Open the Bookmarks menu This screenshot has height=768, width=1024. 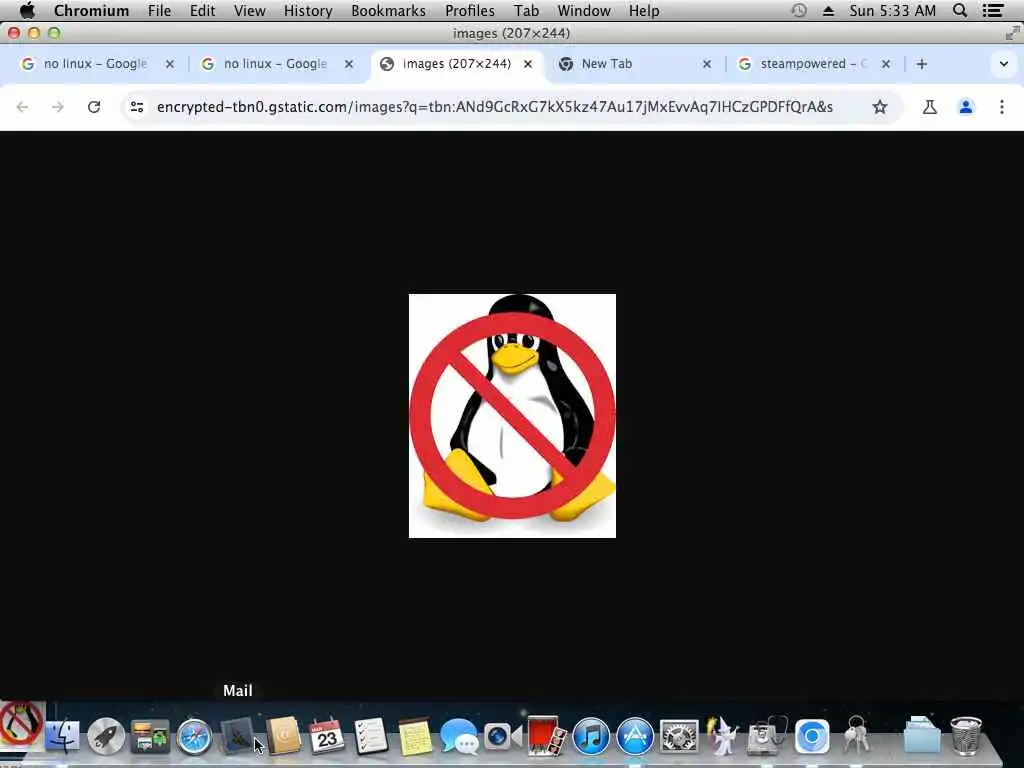click(x=389, y=11)
